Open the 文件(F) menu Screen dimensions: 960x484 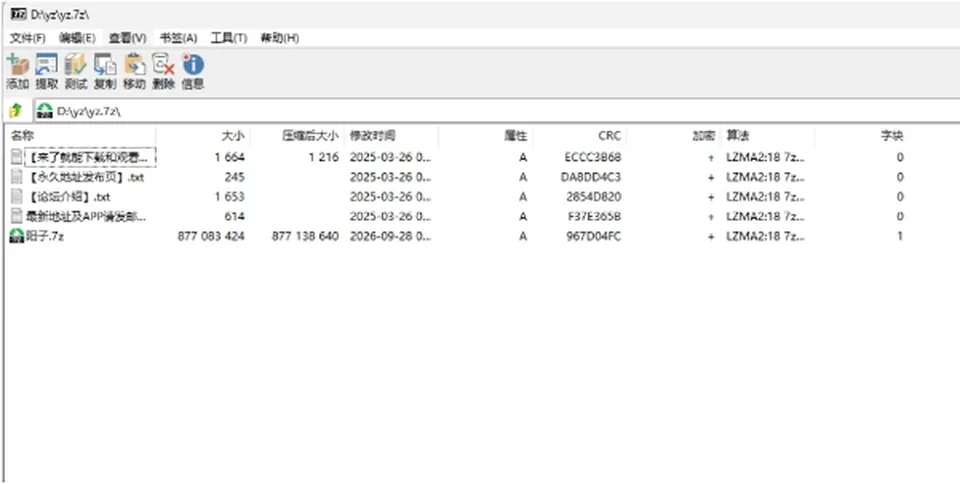point(28,38)
